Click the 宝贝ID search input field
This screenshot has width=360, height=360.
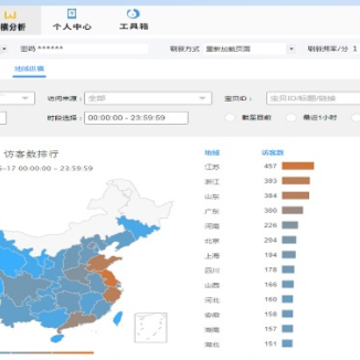(313, 98)
